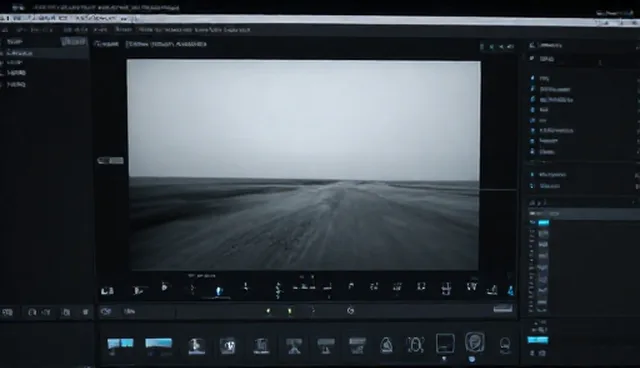Click the oval icon with corner brackets

point(416,345)
